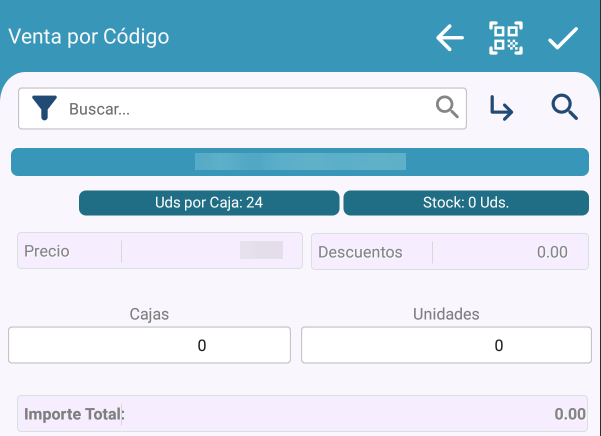Click the Venta por Código title
The width and height of the screenshot is (601, 436).
click(x=89, y=37)
